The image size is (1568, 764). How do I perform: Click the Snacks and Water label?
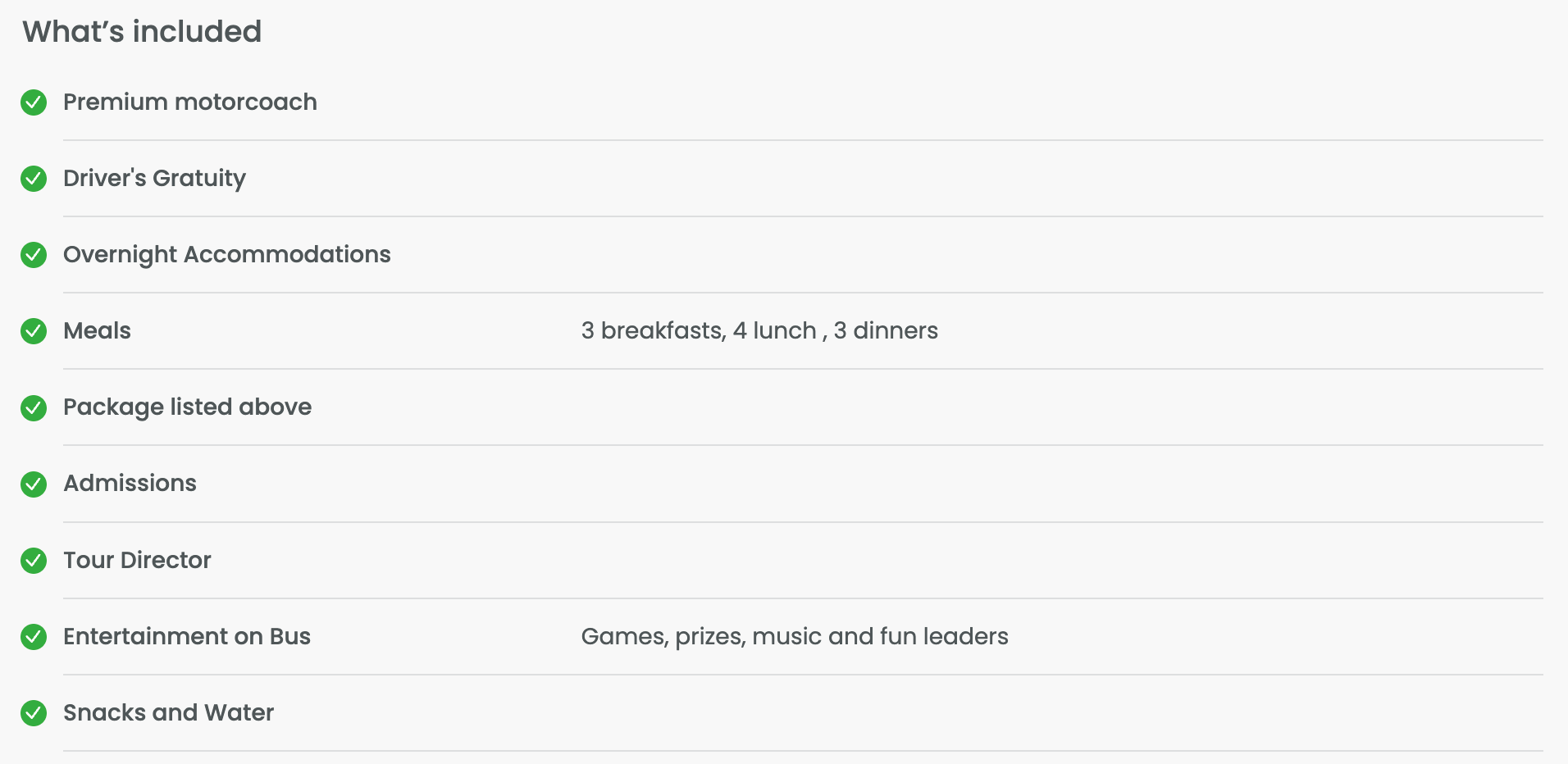pos(168,712)
